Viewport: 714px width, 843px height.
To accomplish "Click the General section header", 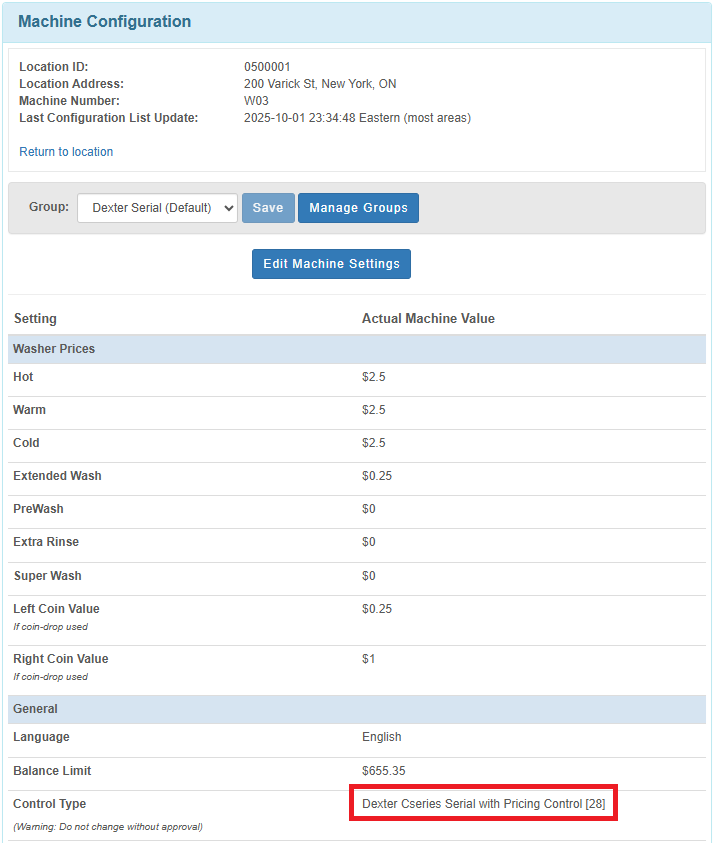I will point(35,709).
